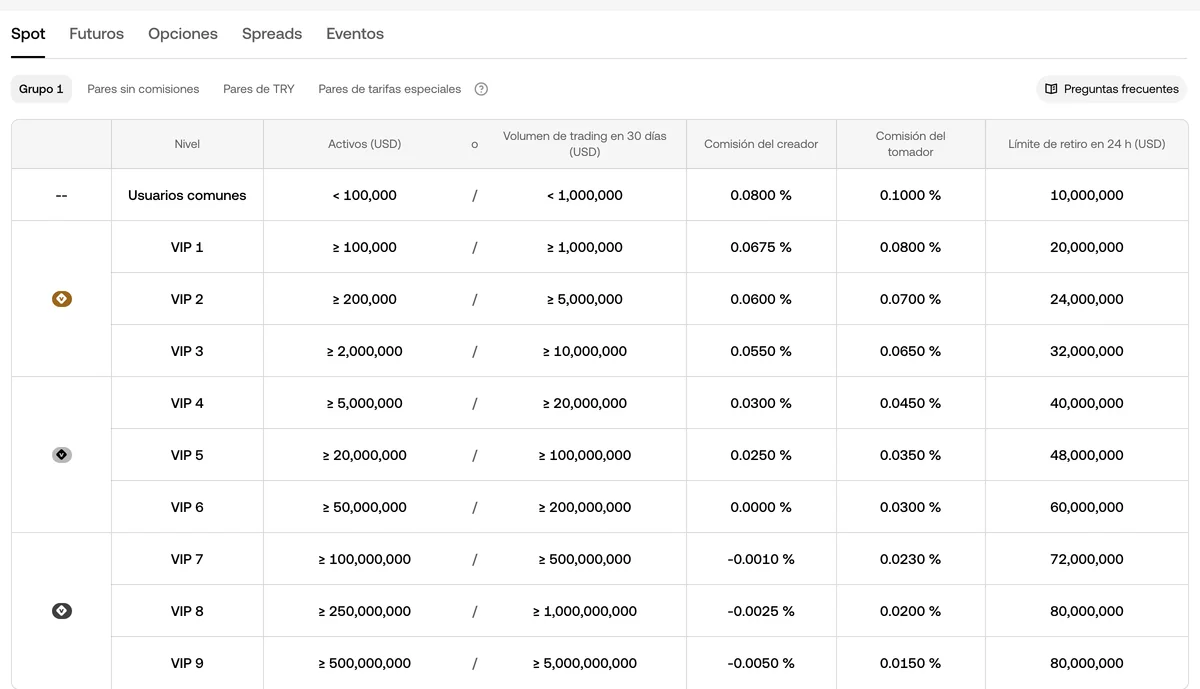Click the 0.0675 % maker fee value

point(761,247)
